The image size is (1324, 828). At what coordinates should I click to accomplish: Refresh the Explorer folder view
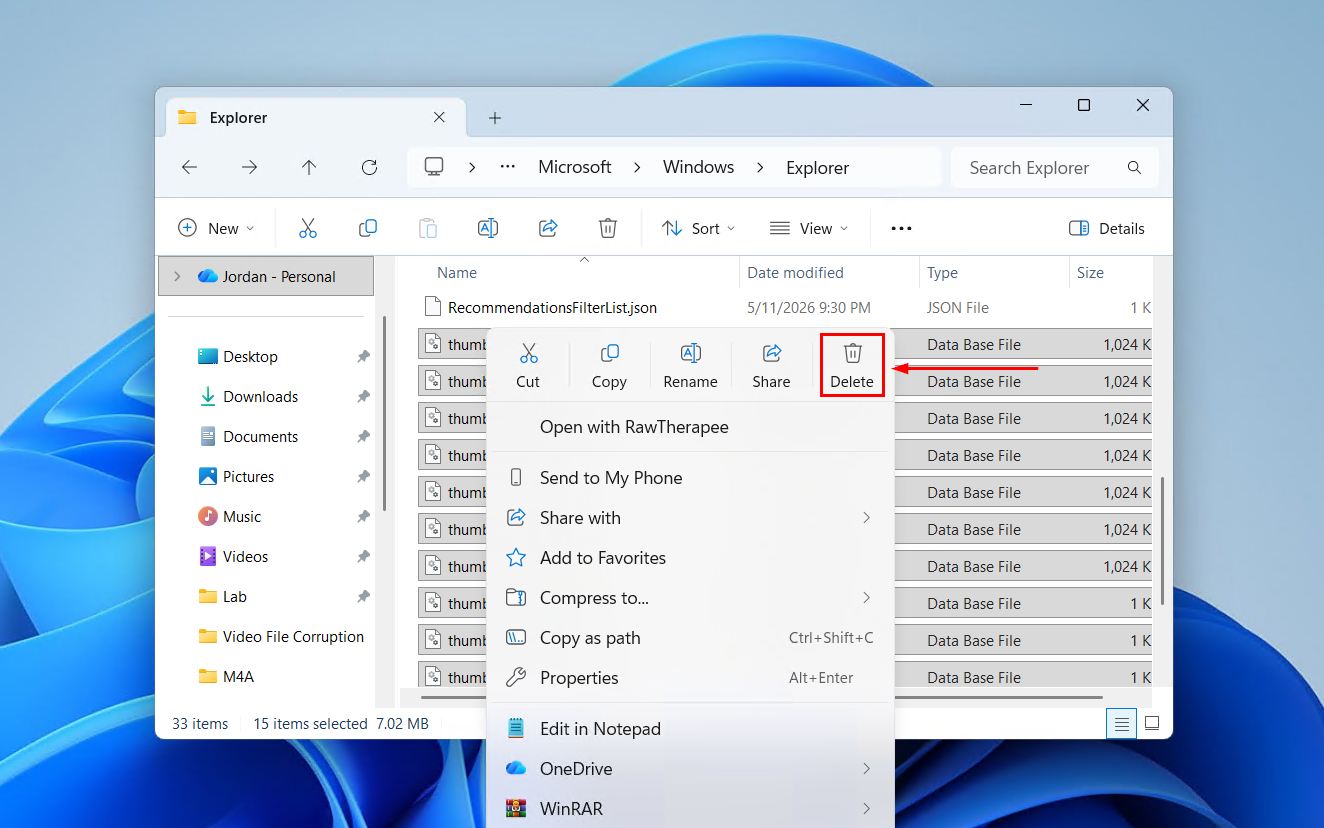pyautogui.click(x=369, y=168)
